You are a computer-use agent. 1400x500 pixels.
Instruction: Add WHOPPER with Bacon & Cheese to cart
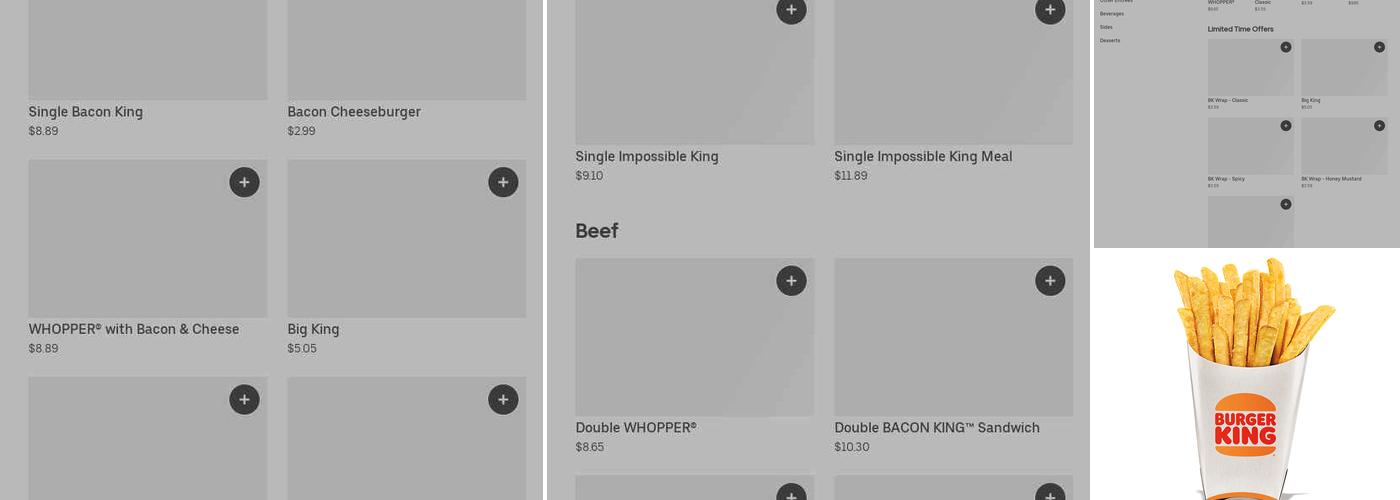[x=244, y=182]
